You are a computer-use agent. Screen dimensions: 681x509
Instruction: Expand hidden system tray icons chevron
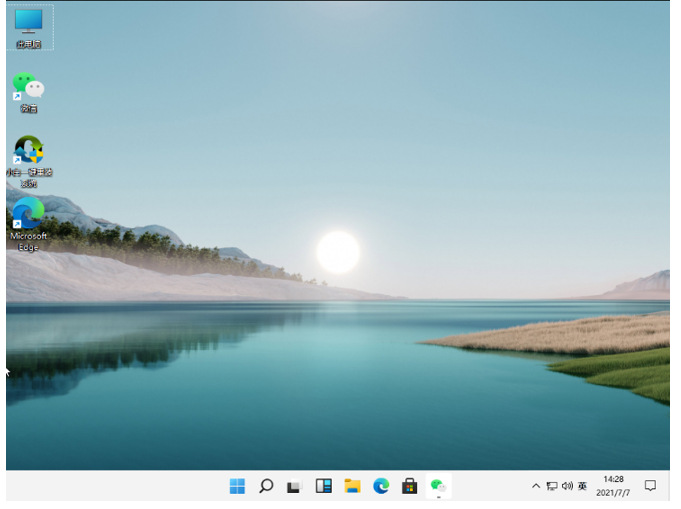coord(536,486)
